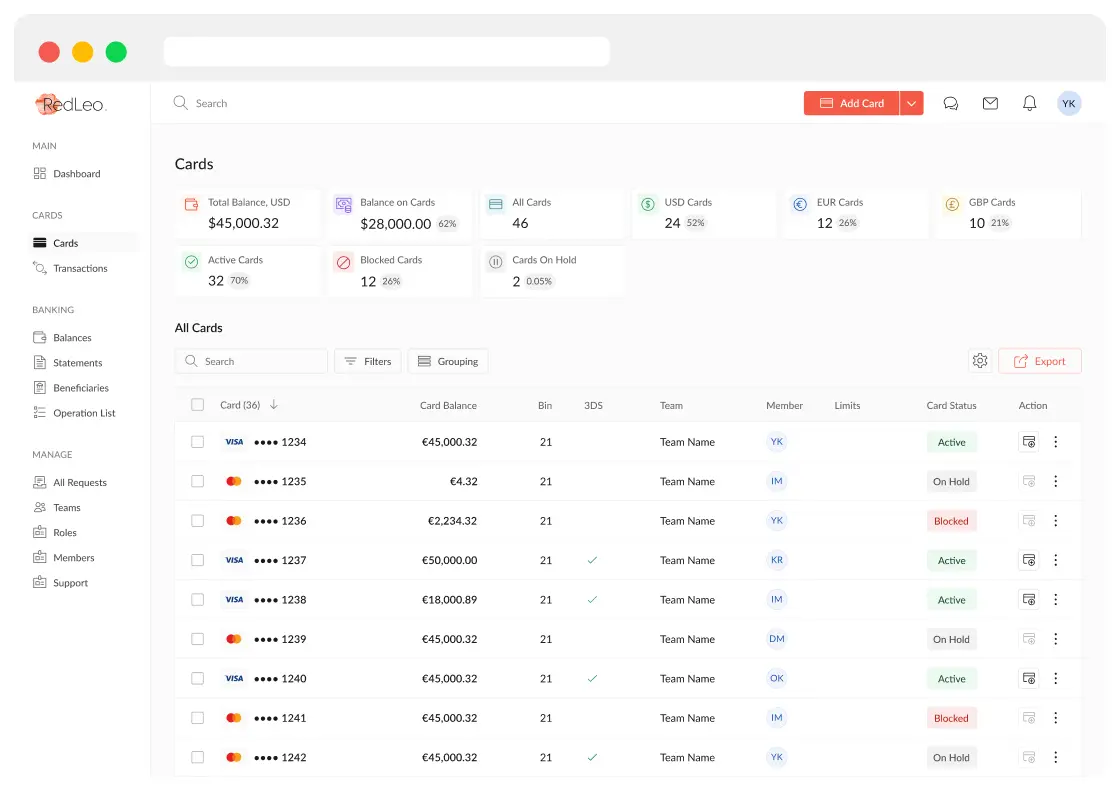Open the notifications bell
The height and width of the screenshot is (792, 1120).
[1029, 104]
